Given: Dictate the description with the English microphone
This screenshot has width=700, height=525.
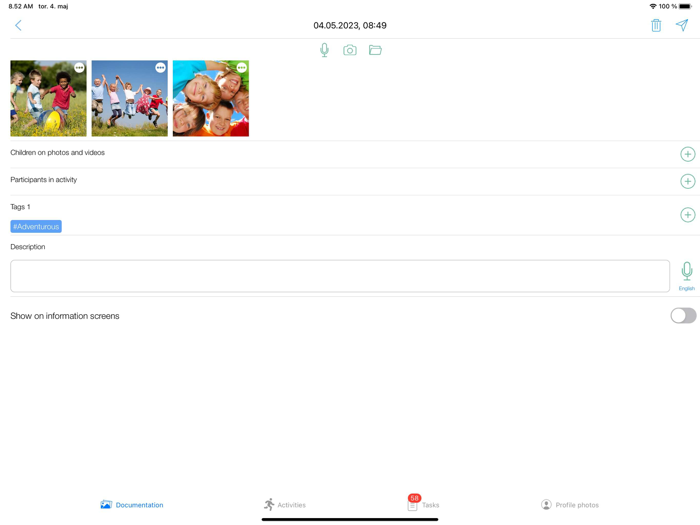Looking at the screenshot, I should (x=687, y=273).
